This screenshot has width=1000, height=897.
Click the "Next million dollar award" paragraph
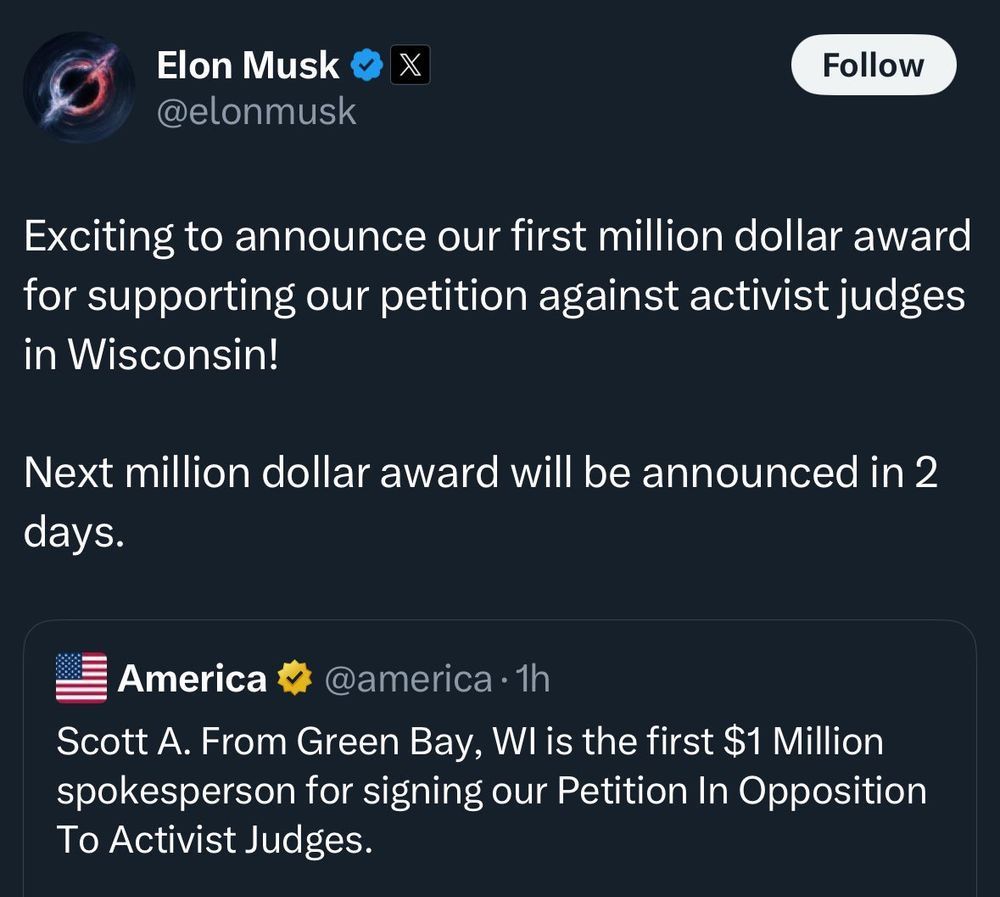480,502
